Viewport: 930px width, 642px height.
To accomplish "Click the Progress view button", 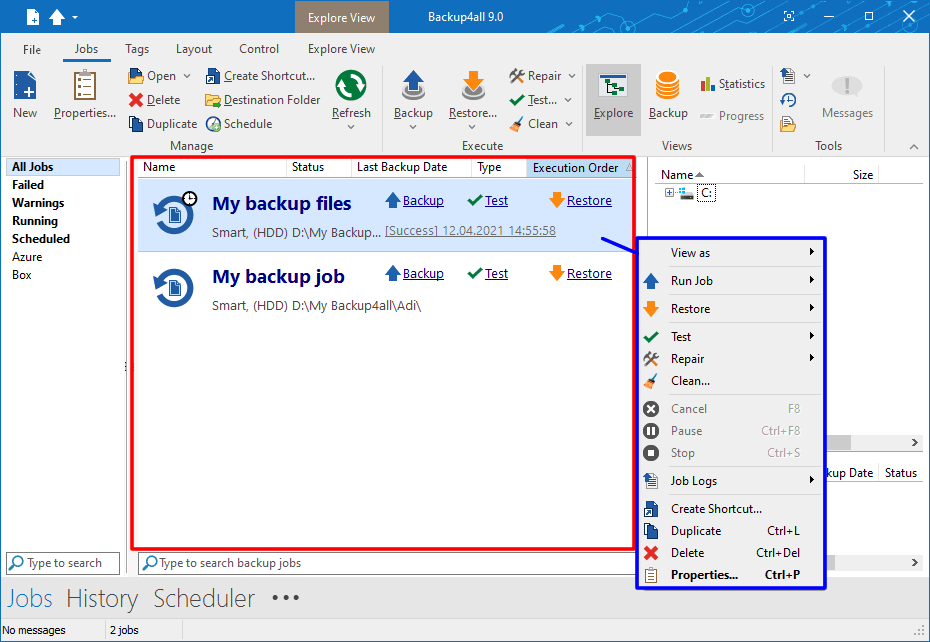I will tap(732, 116).
